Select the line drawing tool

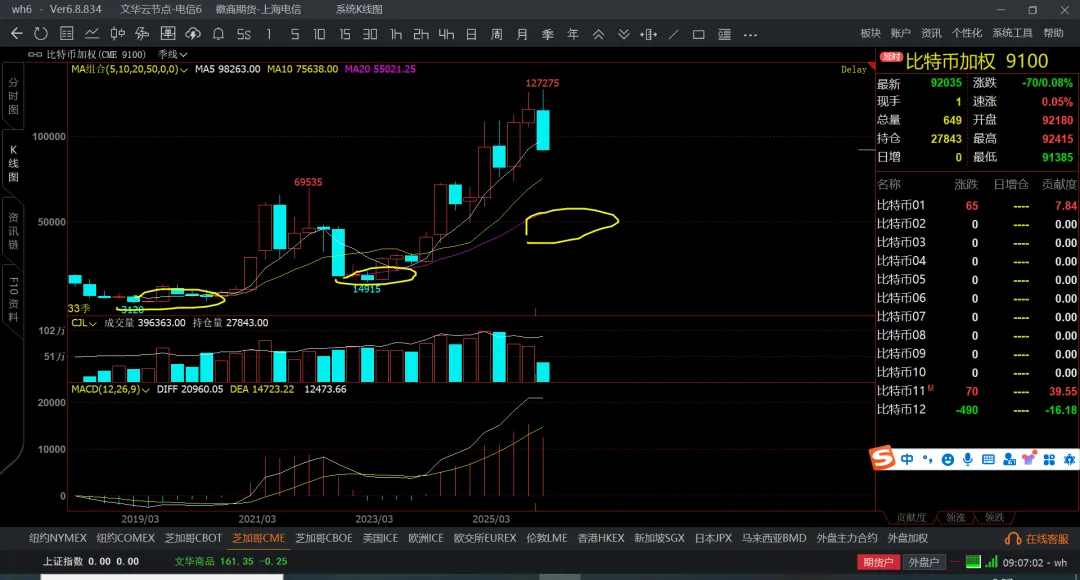click(674, 34)
